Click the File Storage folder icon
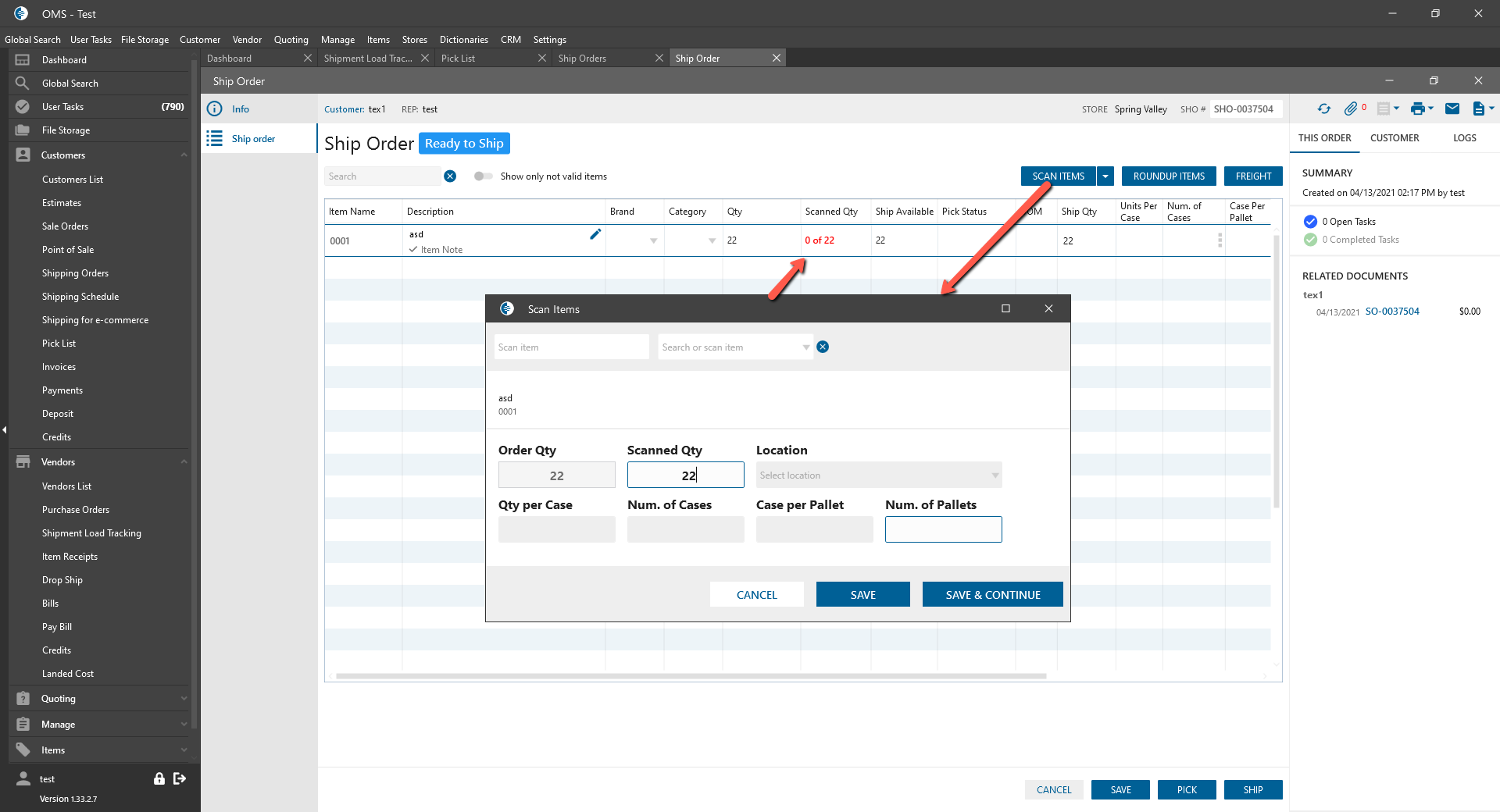Screen dimensions: 1500x812 pos(23,130)
